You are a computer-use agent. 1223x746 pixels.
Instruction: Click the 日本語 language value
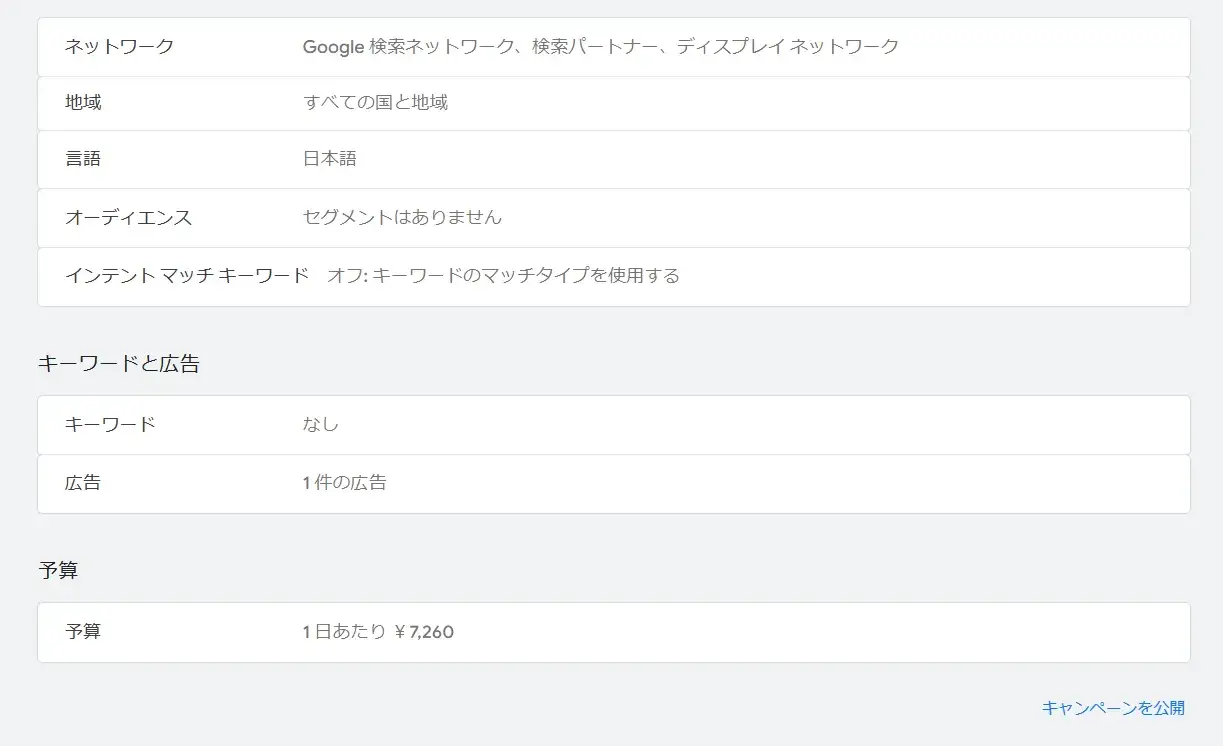(x=329, y=158)
